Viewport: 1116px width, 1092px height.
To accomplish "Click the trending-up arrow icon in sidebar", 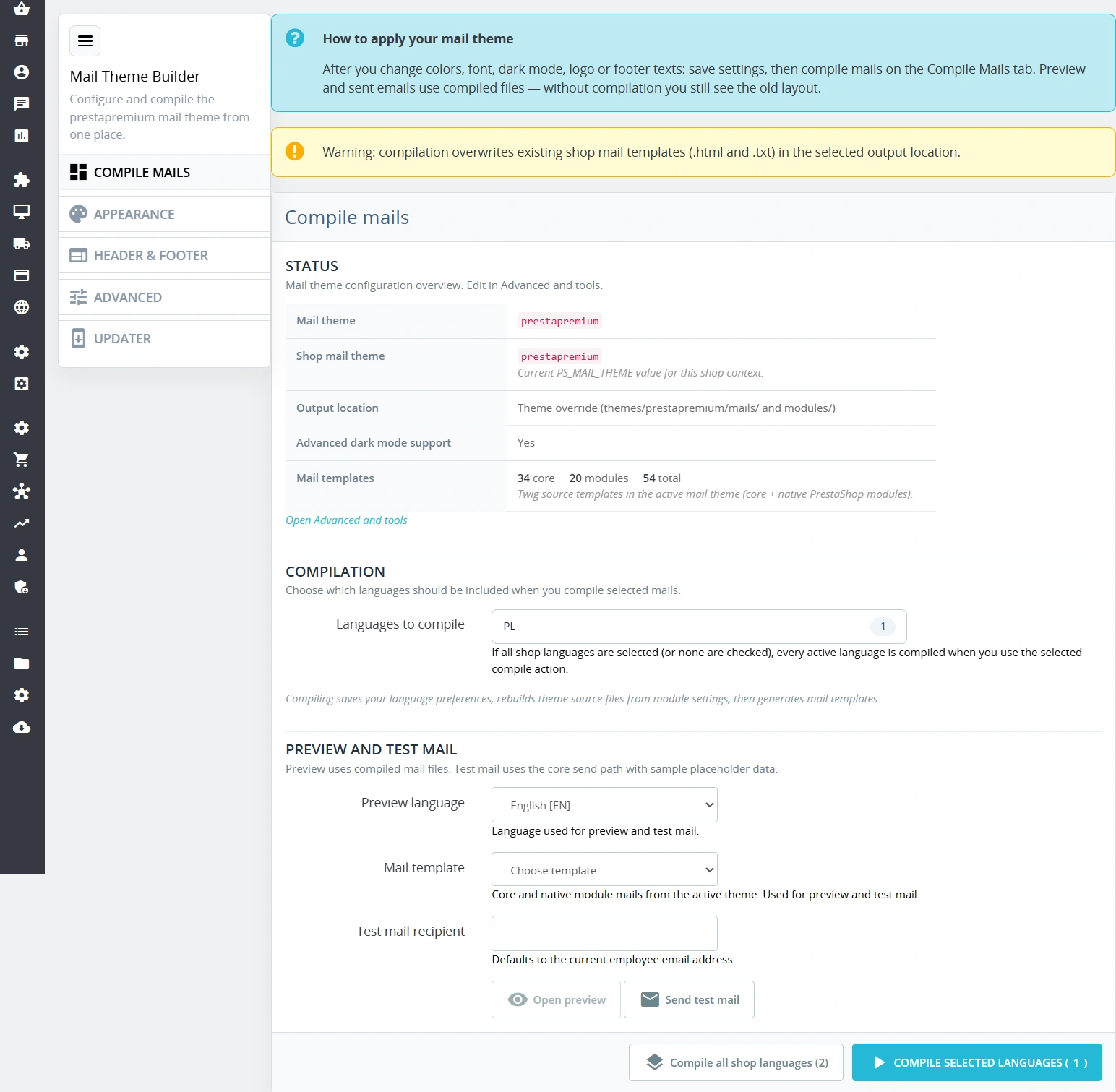I will (22, 523).
